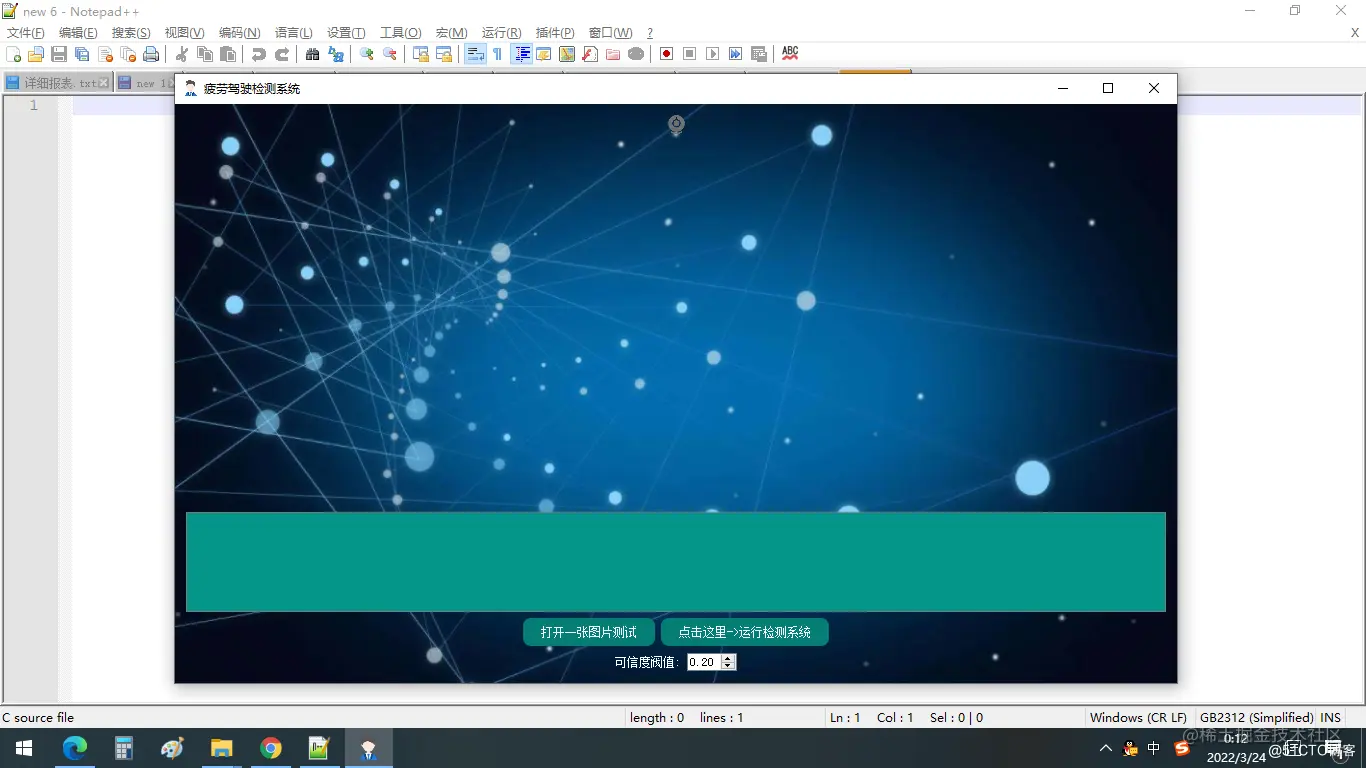1366x768 pixels.
Task: Print the document from toolbar
Action: point(151,54)
